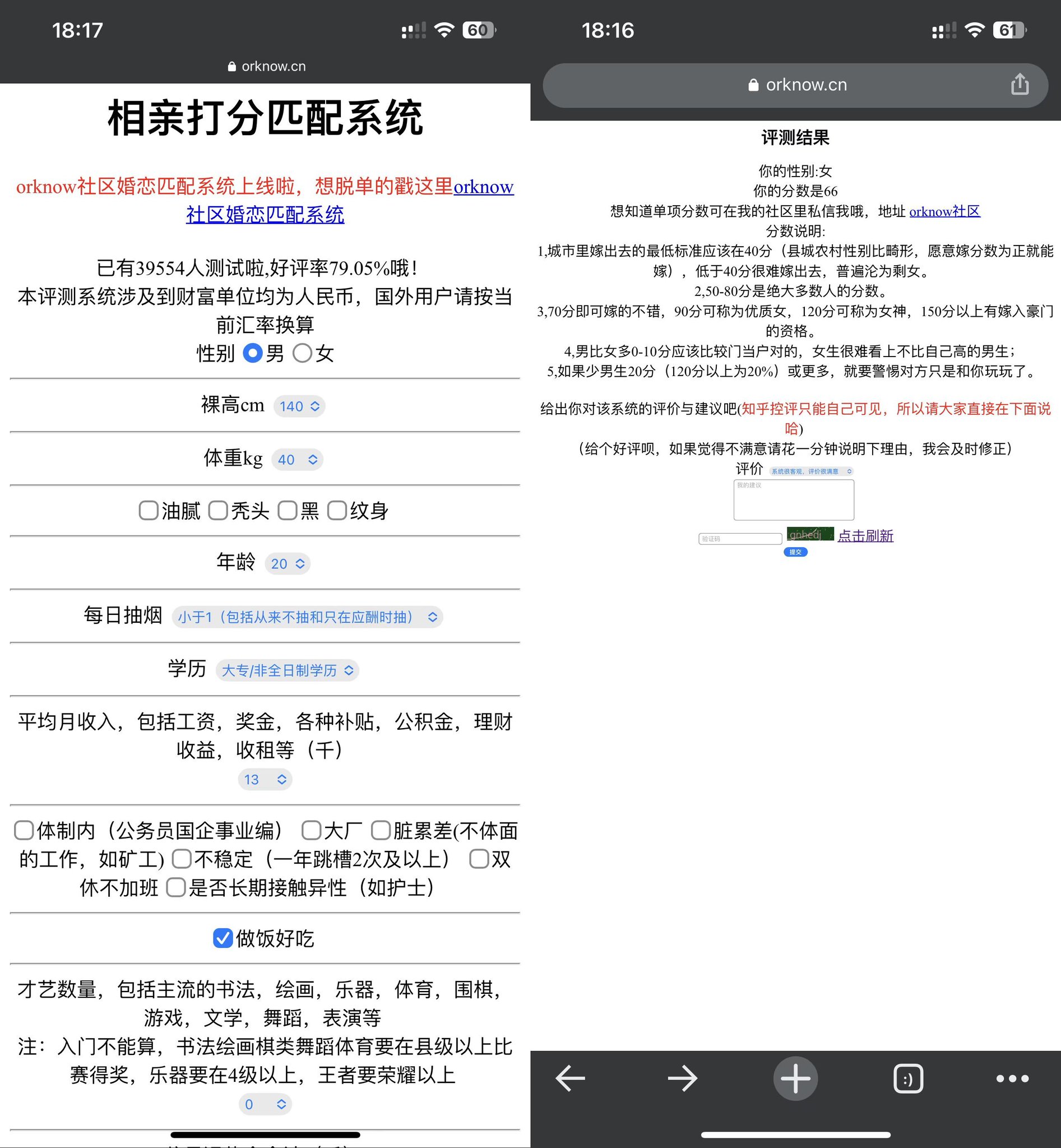Tap the forward arrow in the browser toolbar
The width and height of the screenshot is (1061, 1148).
[x=682, y=1078]
